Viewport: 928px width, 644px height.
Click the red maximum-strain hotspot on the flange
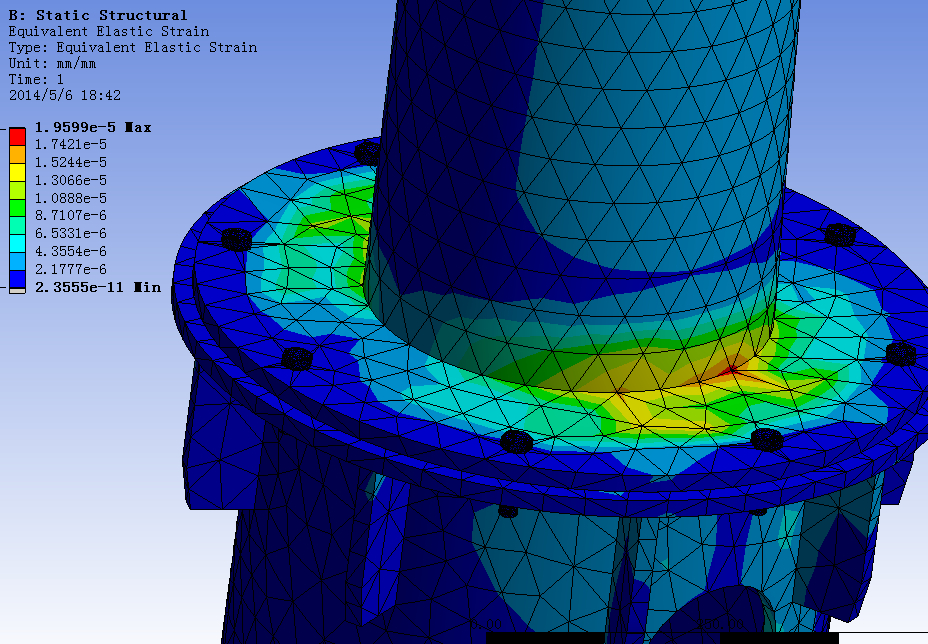729,371
